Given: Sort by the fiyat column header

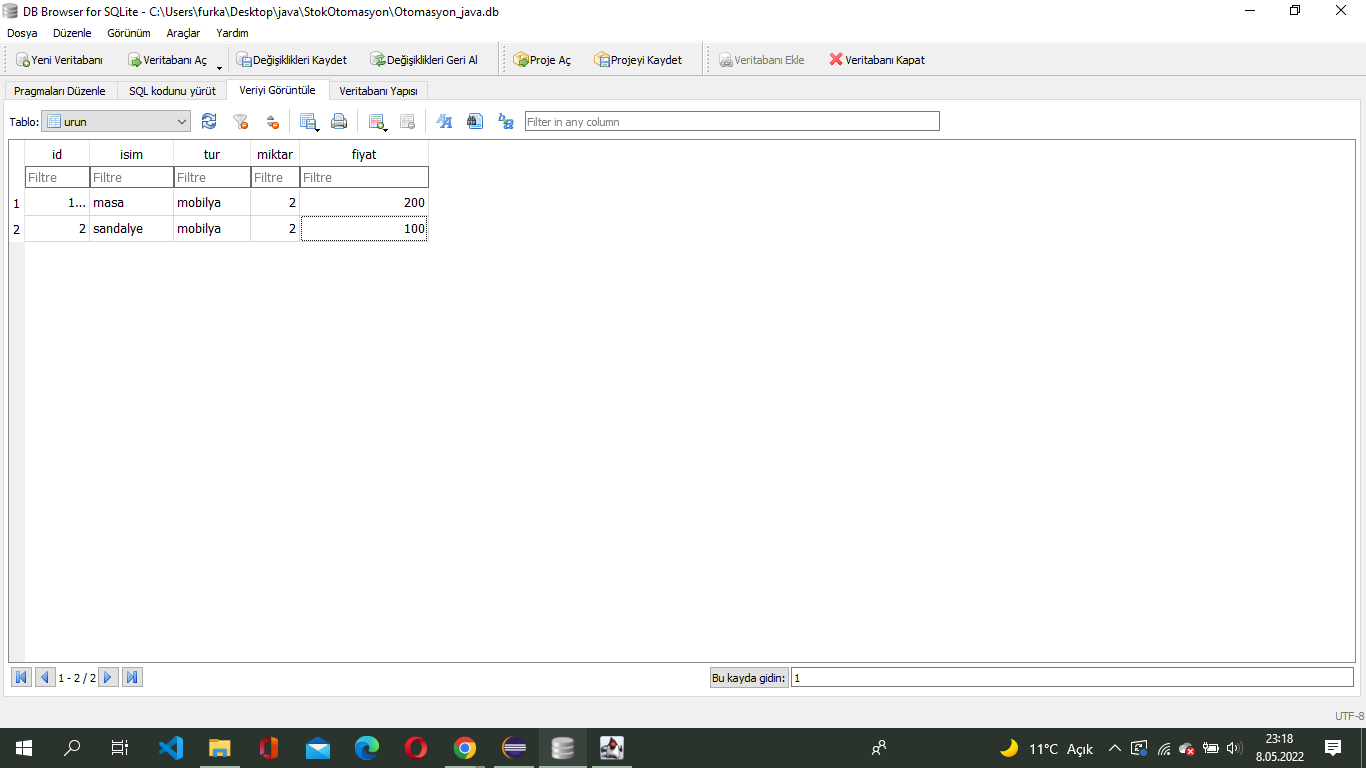Looking at the screenshot, I should tap(364, 154).
